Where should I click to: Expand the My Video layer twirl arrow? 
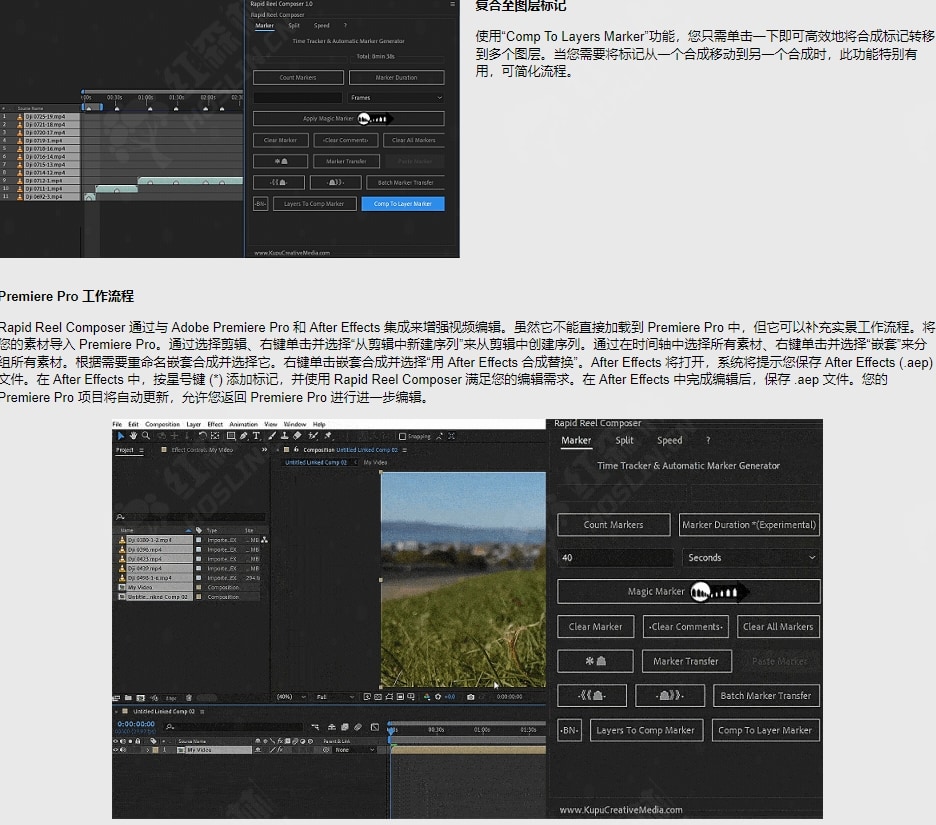pos(147,750)
